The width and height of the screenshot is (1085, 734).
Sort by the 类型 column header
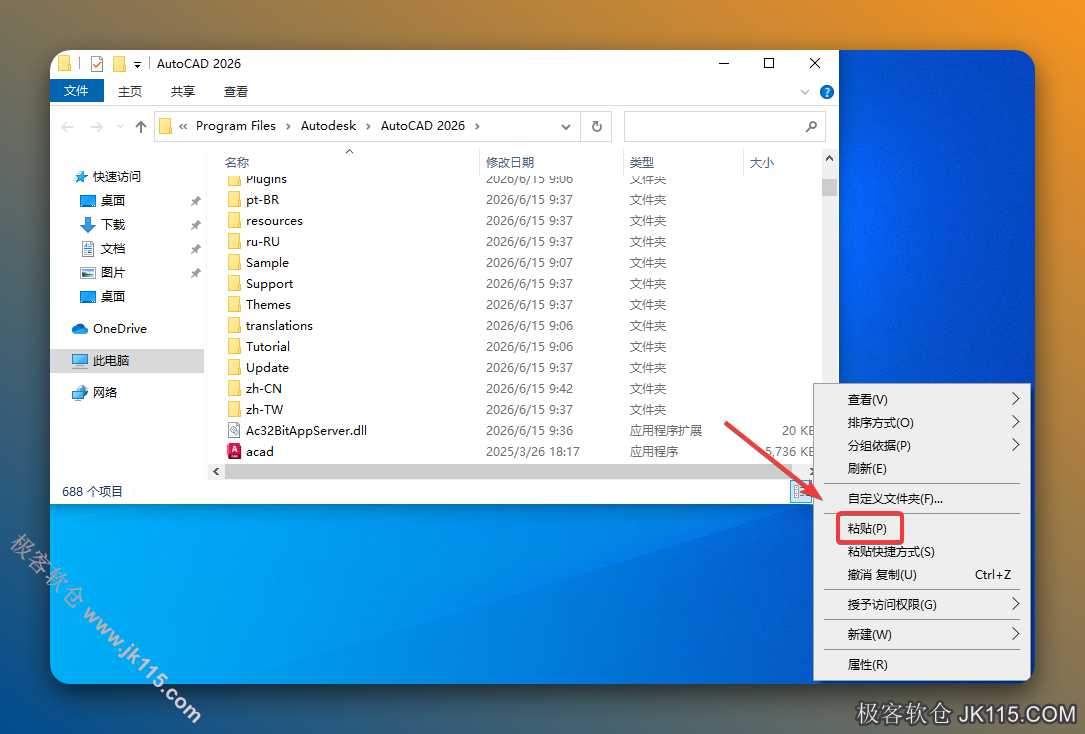click(x=641, y=163)
